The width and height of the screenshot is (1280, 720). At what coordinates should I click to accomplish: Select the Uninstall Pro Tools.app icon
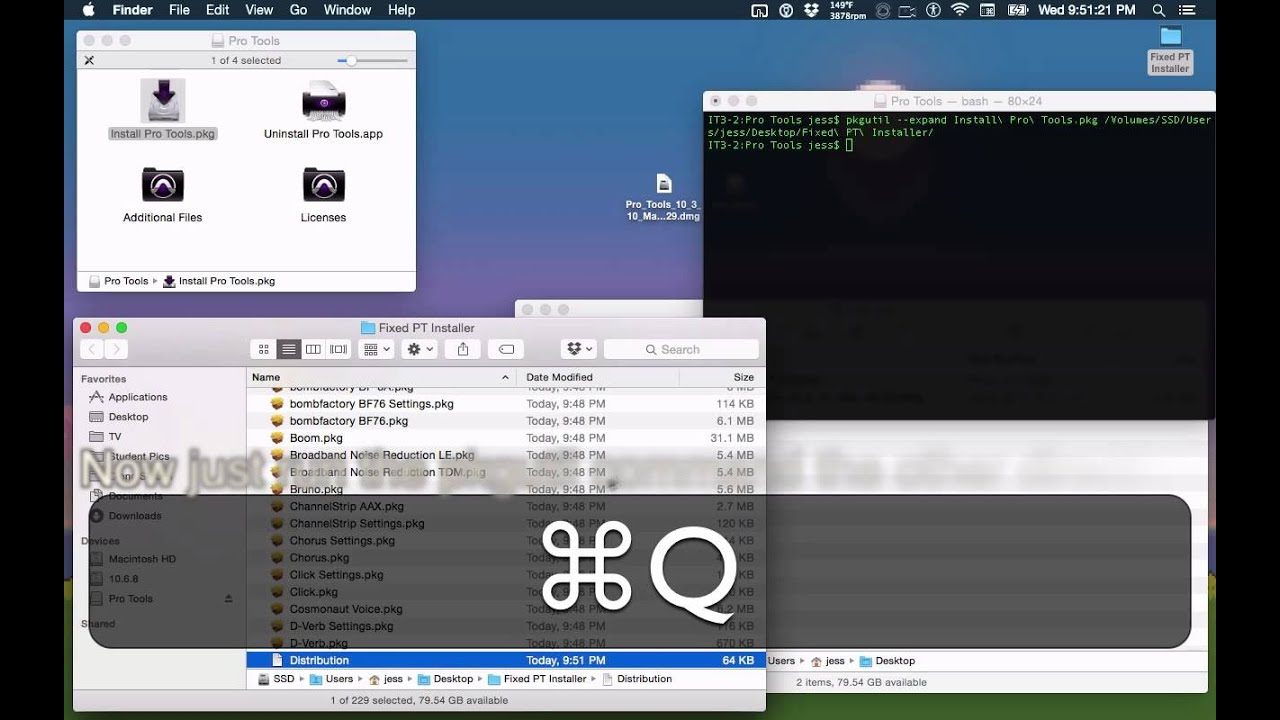point(323,100)
